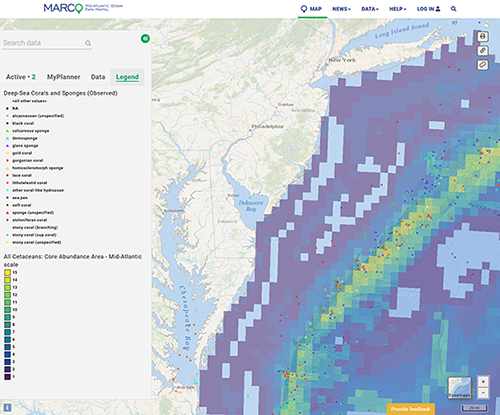
Task: Click the New York label on the map
Action: point(342,60)
